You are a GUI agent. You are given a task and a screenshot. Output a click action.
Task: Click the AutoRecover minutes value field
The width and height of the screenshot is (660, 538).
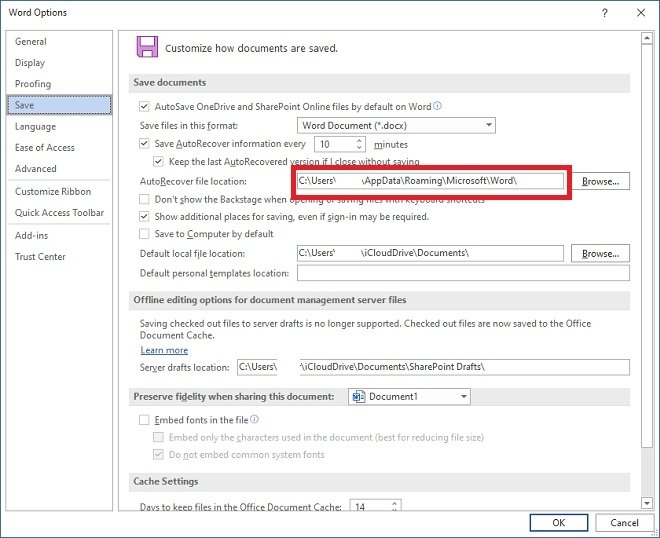(335, 144)
